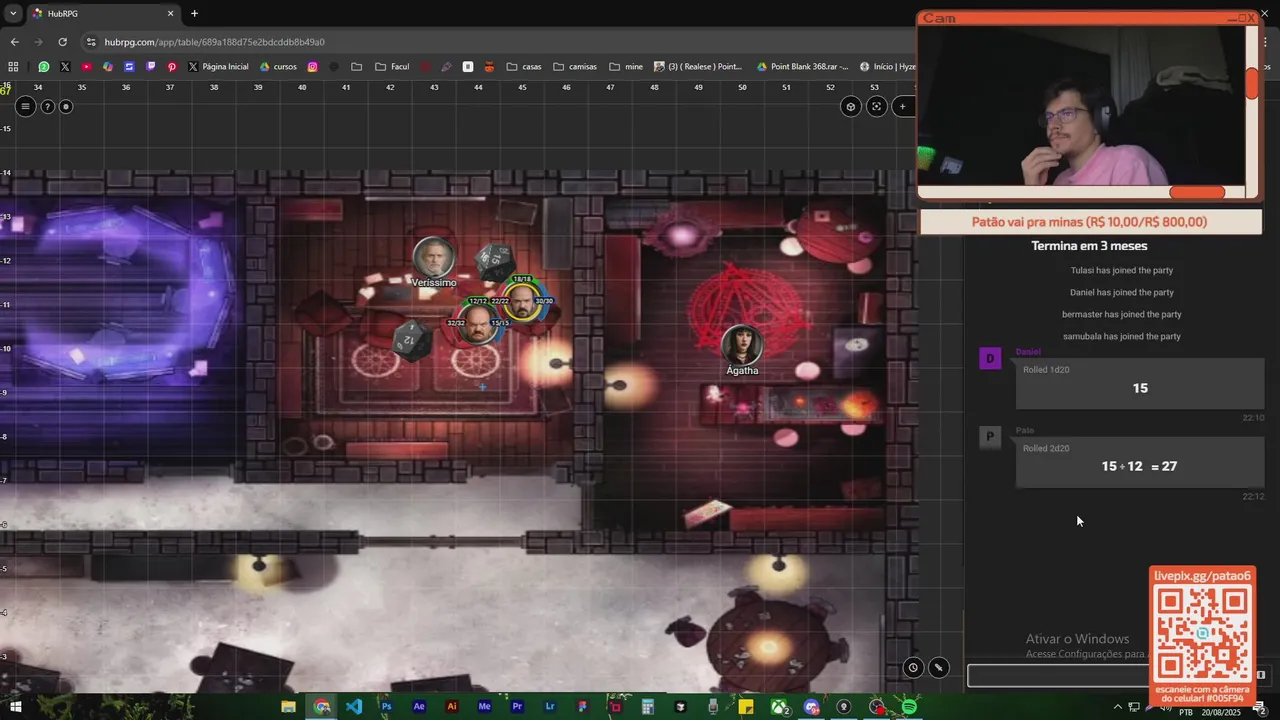The image size is (1280, 720).
Task: Open Photoshop from the taskbar
Action: [x=386, y=707]
